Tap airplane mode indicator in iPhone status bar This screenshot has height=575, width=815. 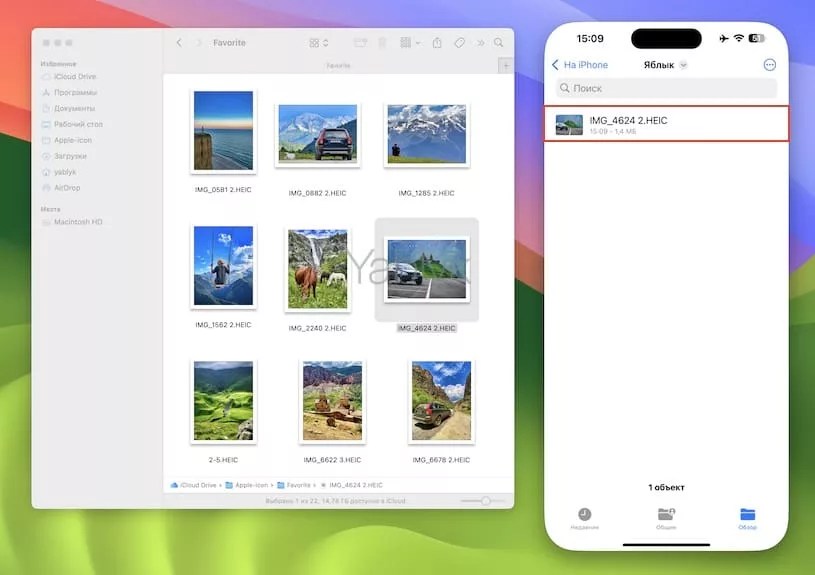pos(724,38)
